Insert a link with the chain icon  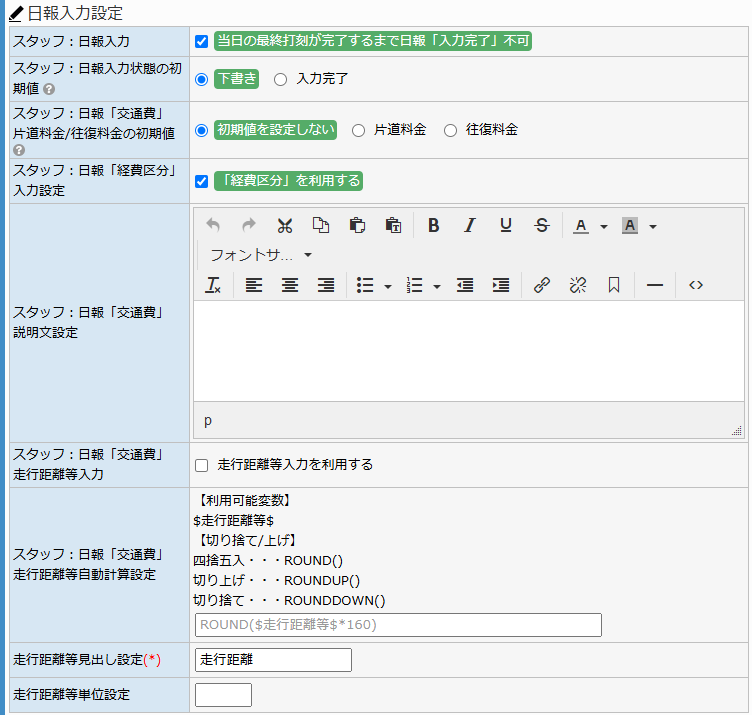point(542,285)
